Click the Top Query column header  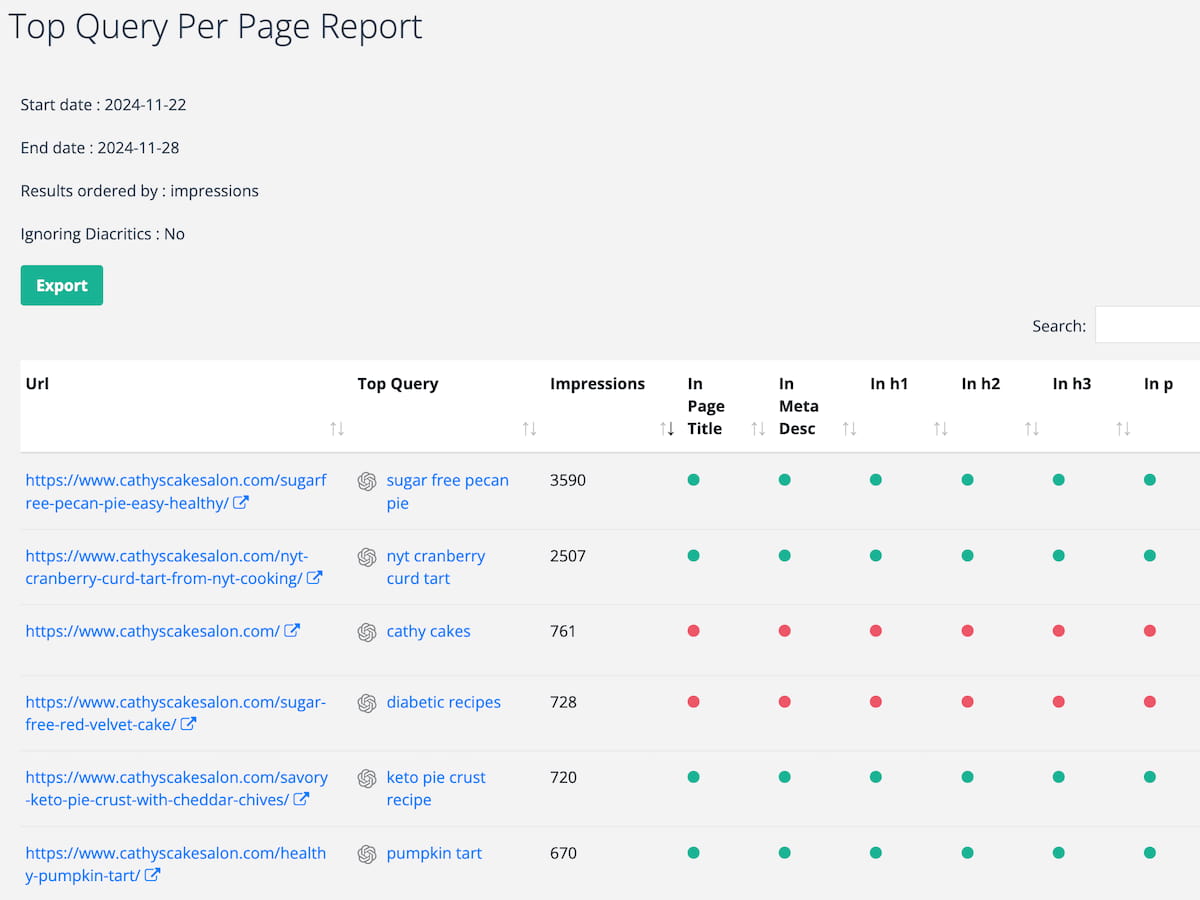point(398,384)
